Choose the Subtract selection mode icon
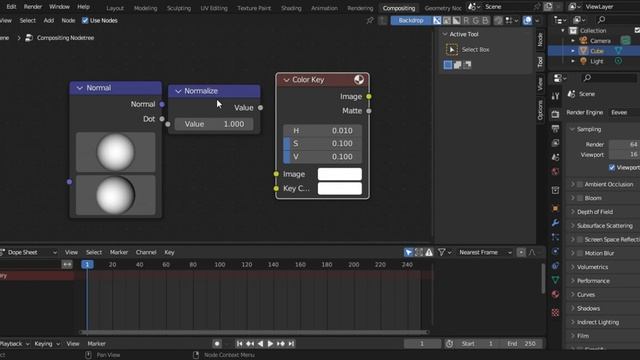This screenshot has width=640, height=360. click(x=467, y=64)
